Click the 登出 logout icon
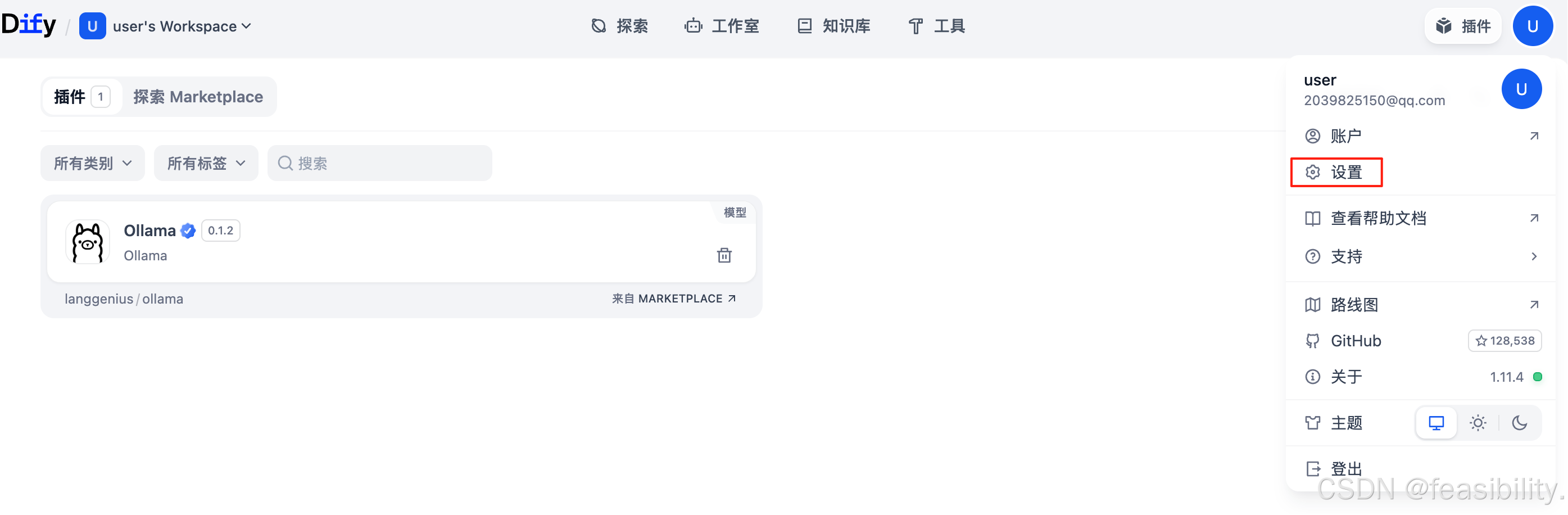Screen dimensions: 1568x515 point(1312,469)
